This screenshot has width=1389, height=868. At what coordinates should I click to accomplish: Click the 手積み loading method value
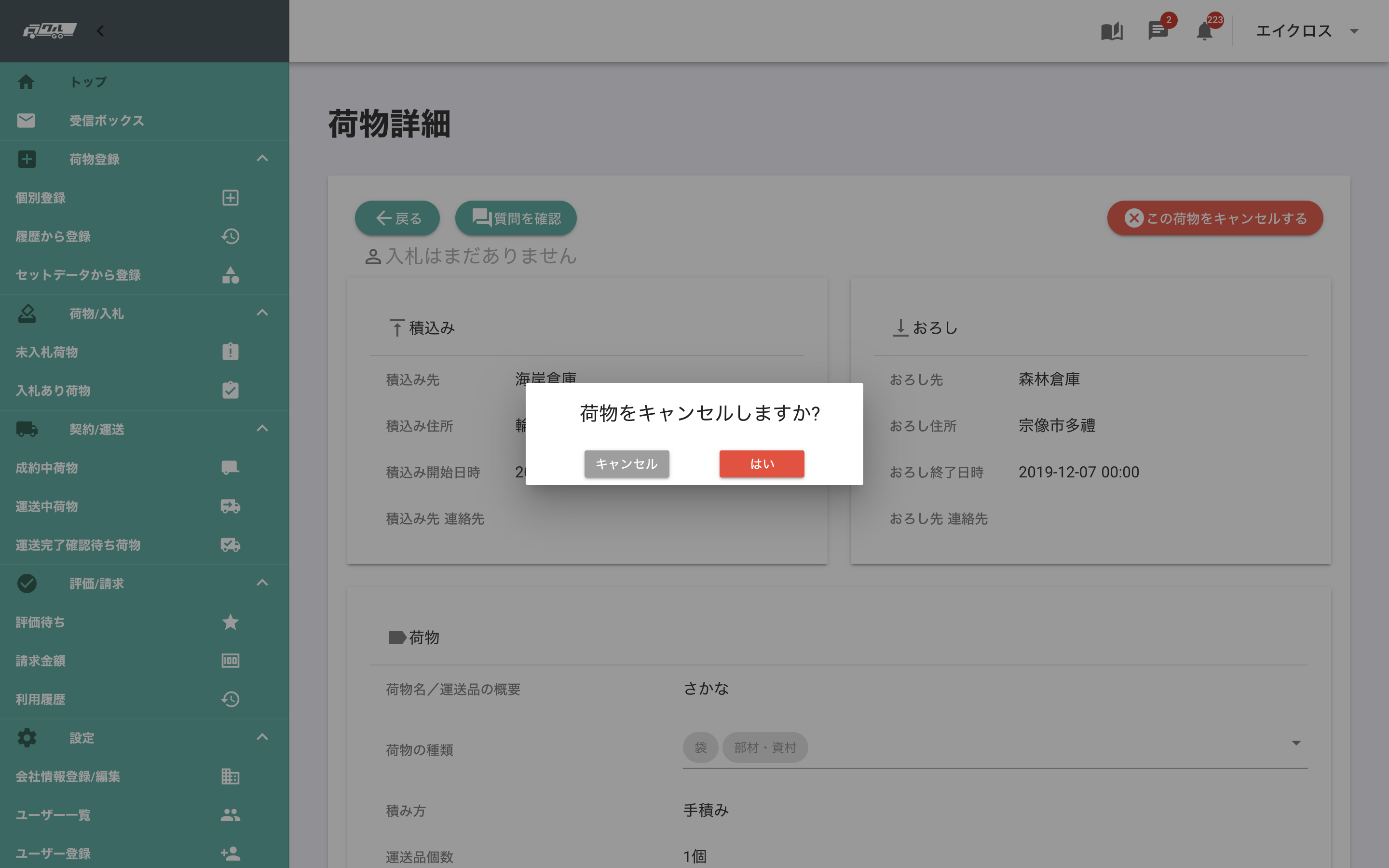pyautogui.click(x=706, y=810)
